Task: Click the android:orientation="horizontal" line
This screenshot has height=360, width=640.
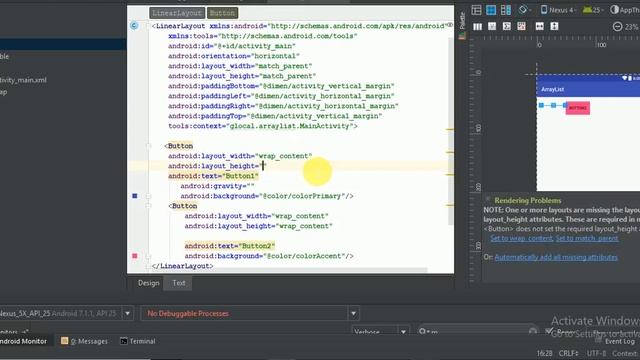Action: click(x=233, y=56)
